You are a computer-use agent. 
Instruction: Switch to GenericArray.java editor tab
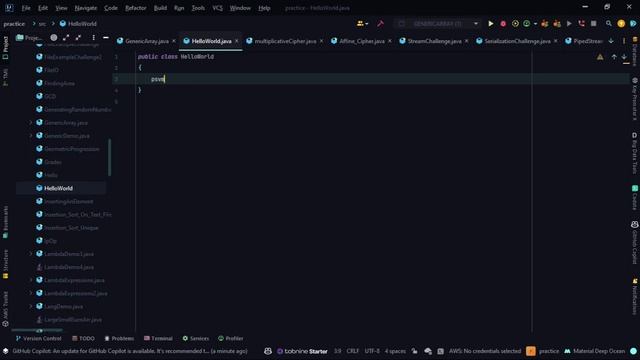tap(147, 41)
